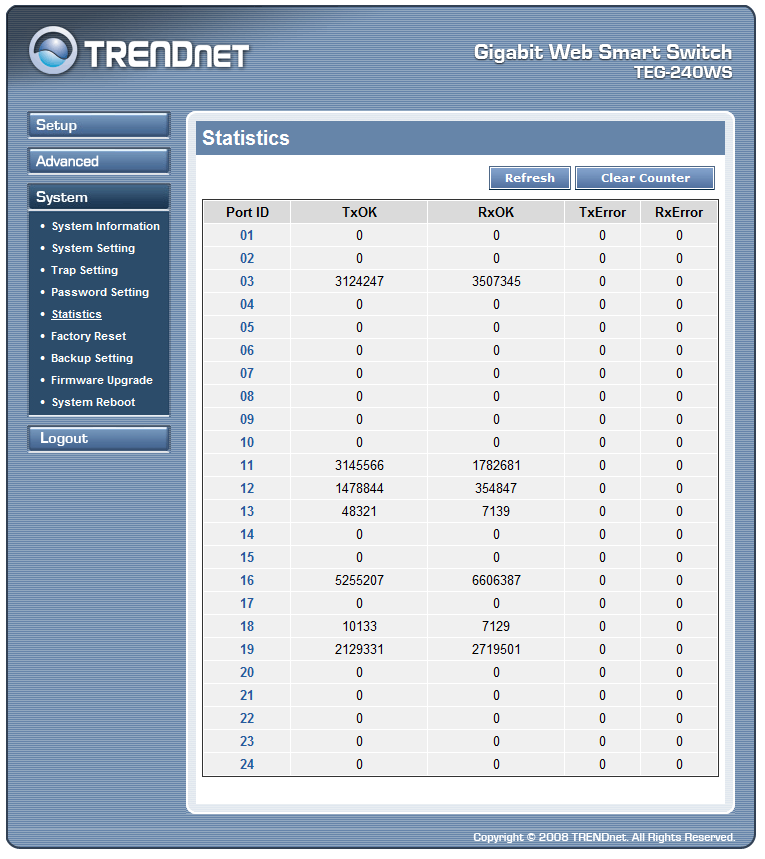Open Firmware Upgrade page
The width and height of the screenshot is (765, 859).
tap(102, 380)
